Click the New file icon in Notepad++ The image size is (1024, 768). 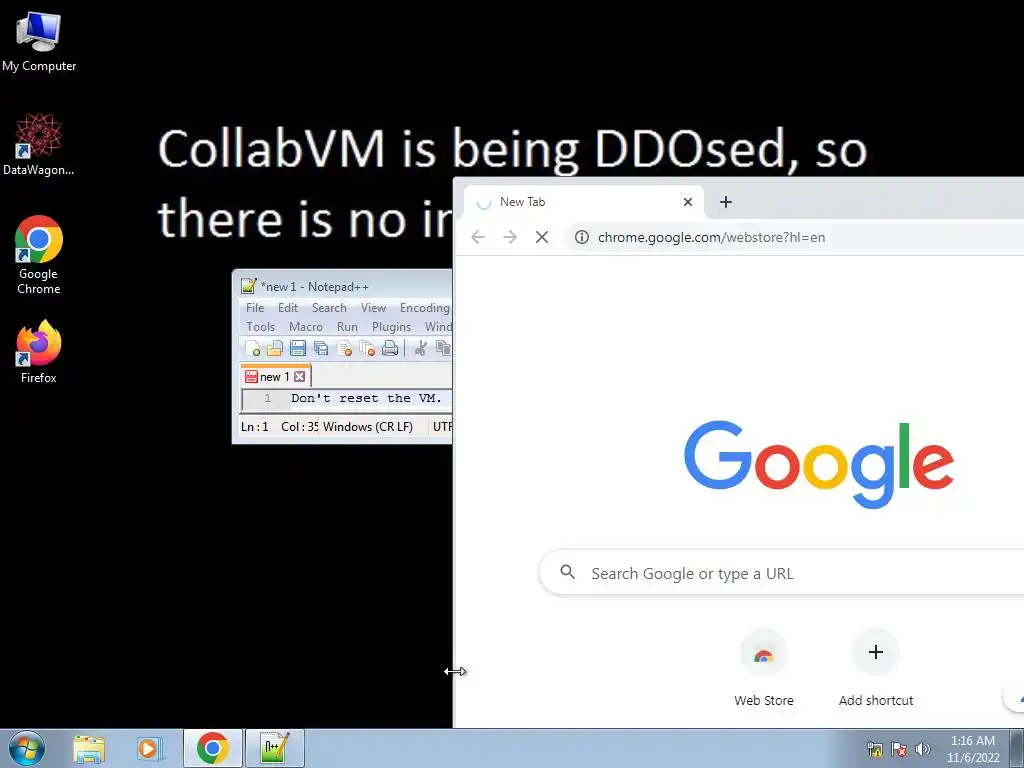(253, 349)
